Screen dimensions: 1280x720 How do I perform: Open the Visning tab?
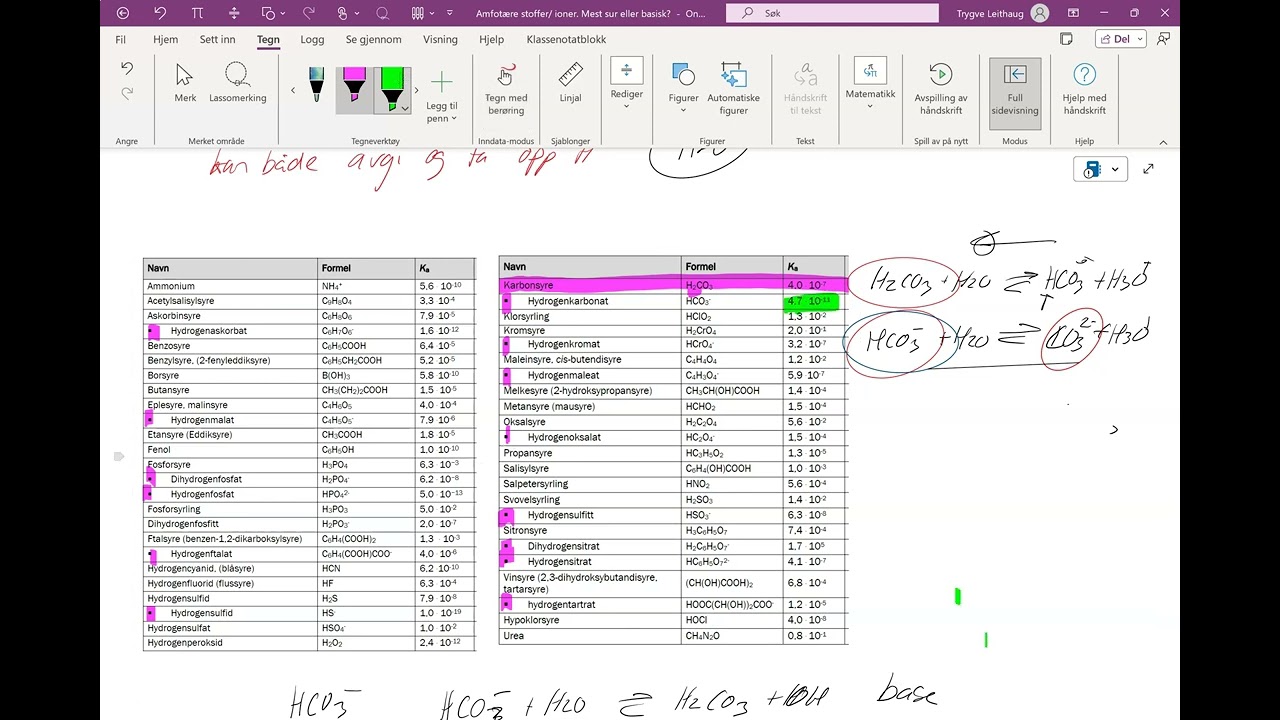440,40
